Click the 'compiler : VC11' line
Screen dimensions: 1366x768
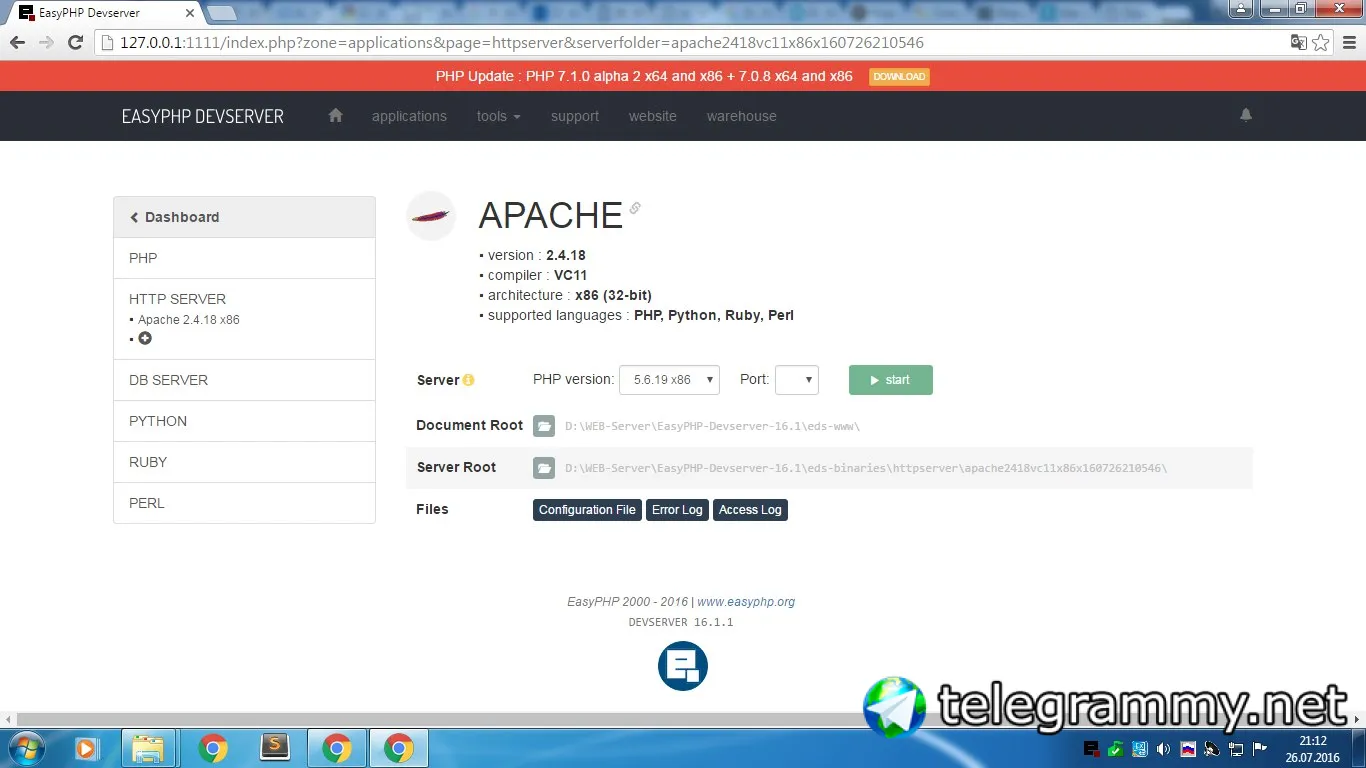(531, 275)
